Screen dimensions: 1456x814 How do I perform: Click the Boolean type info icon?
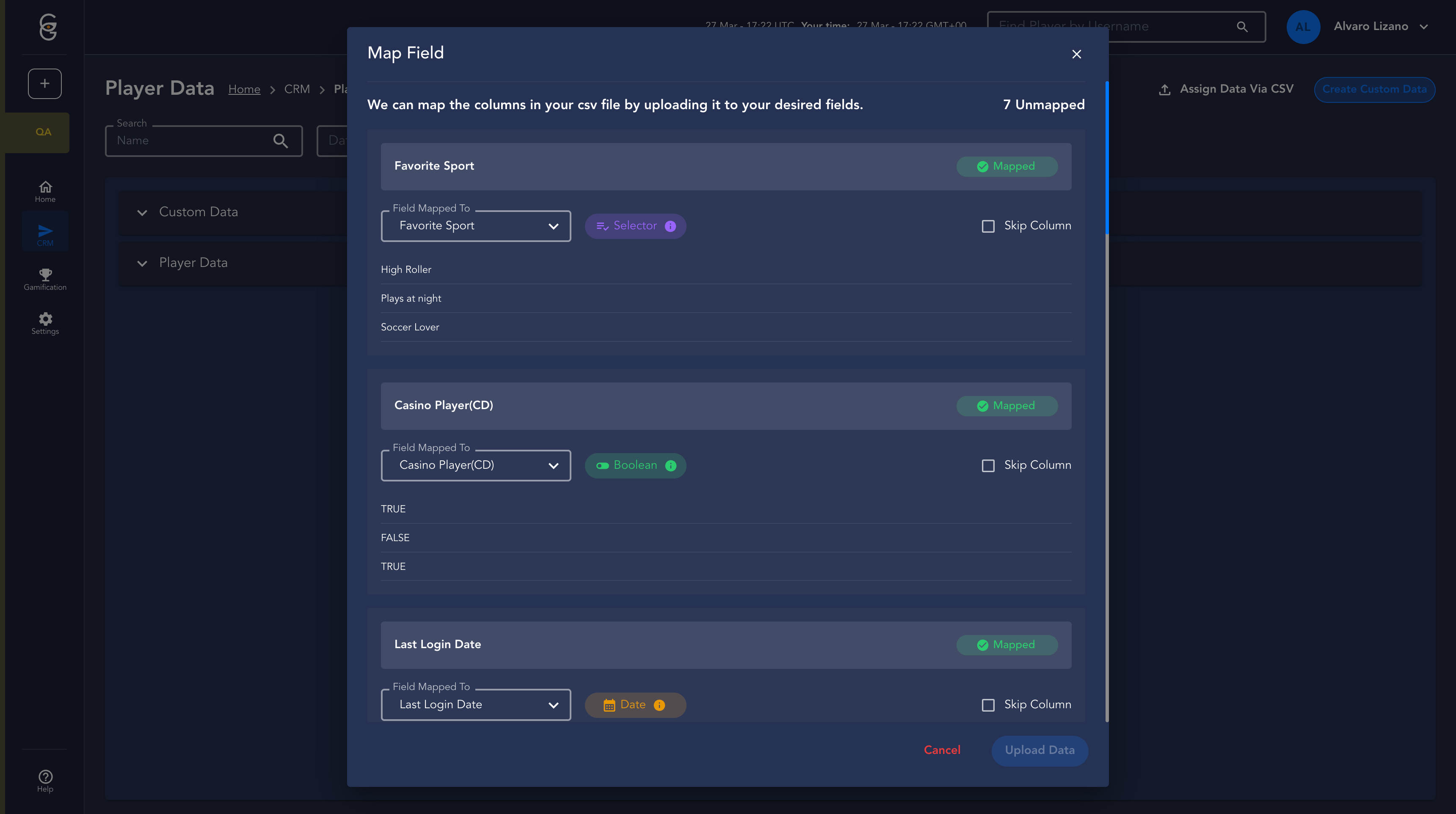click(670, 465)
